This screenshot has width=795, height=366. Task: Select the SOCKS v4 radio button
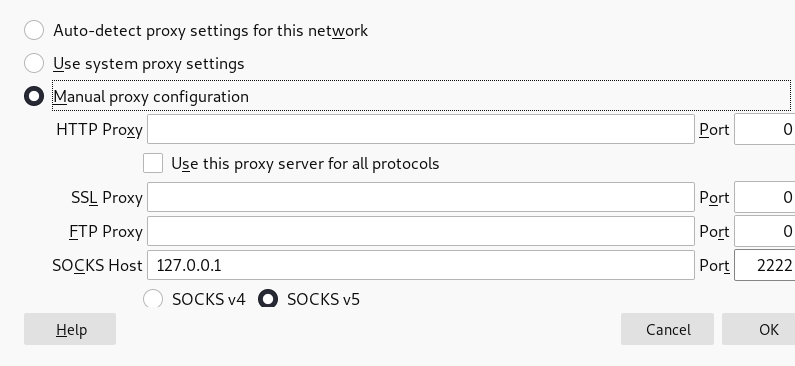pos(153,299)
